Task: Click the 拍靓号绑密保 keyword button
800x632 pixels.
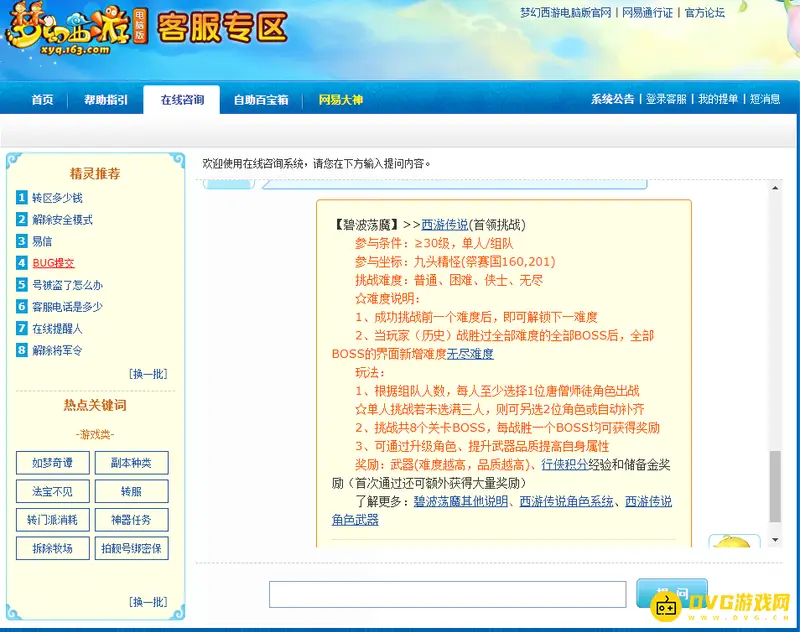Action: coord(132,548)
